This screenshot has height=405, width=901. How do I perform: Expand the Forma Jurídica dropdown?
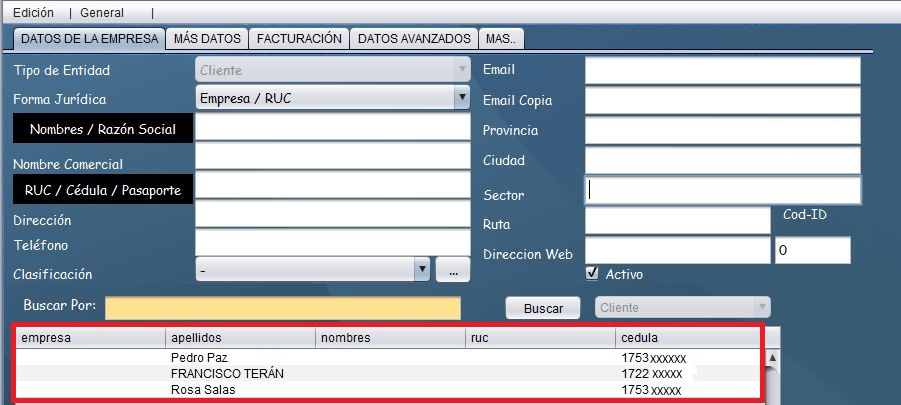click(x=461, y=99)
